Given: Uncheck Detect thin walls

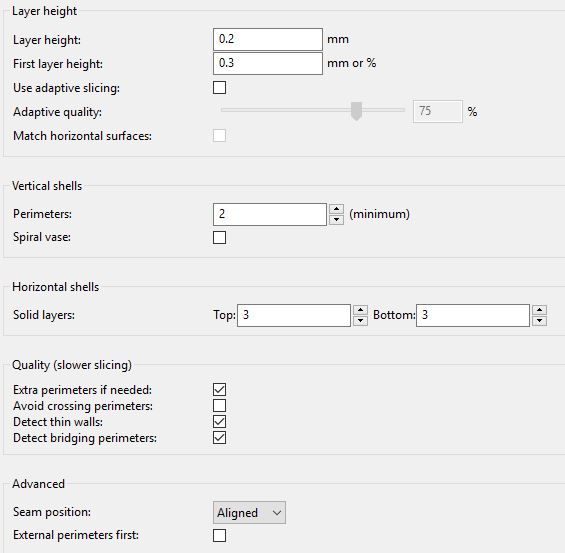Looking at the screenshot, I should pyautogui.click(x=219, y=422).
